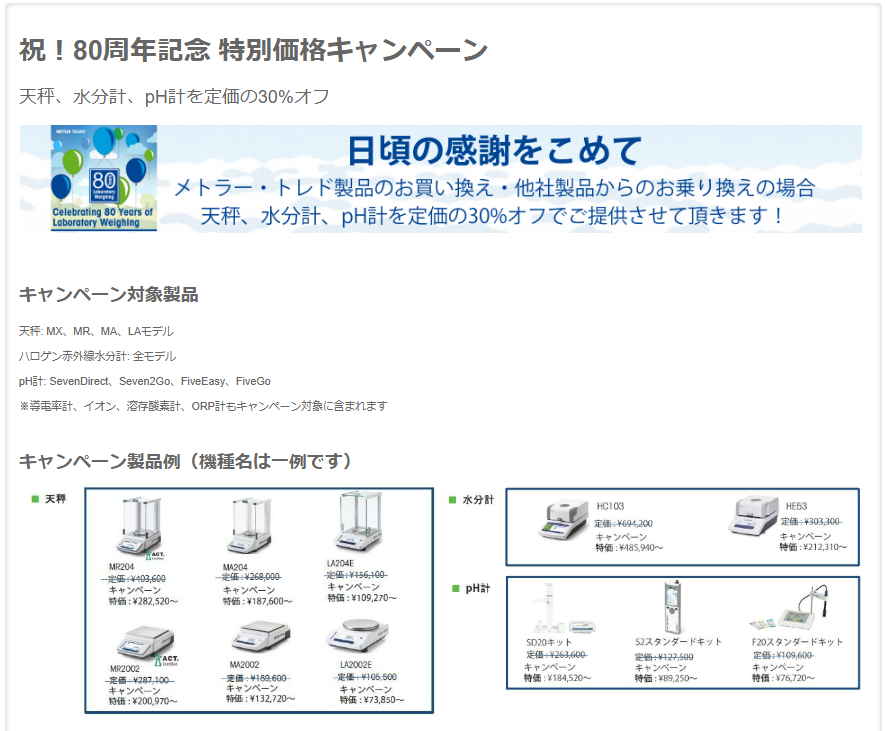Screen dimensions: 885x731
Task: Click the HE53 special price ¥212,310~
Action: (813, 547)
